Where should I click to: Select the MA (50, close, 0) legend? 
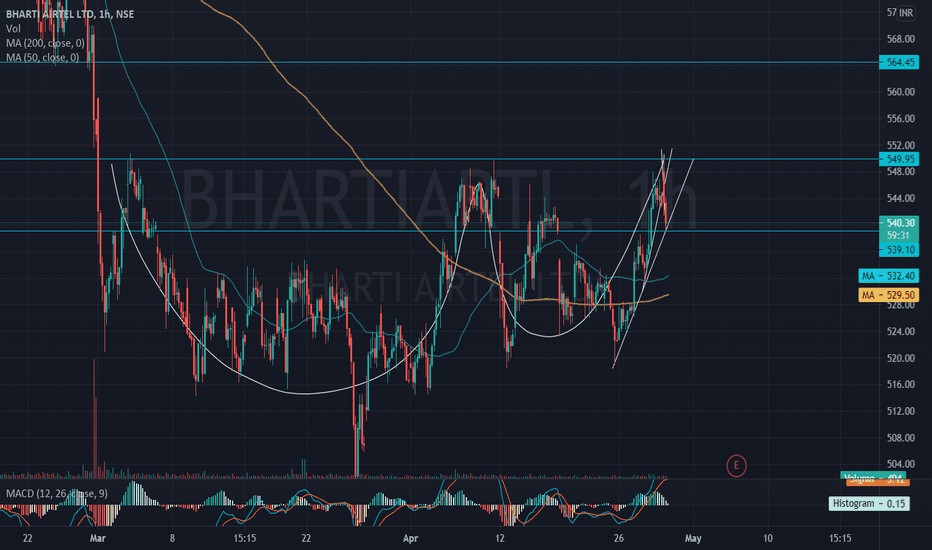pyautogui.click(x=42, y=58)
